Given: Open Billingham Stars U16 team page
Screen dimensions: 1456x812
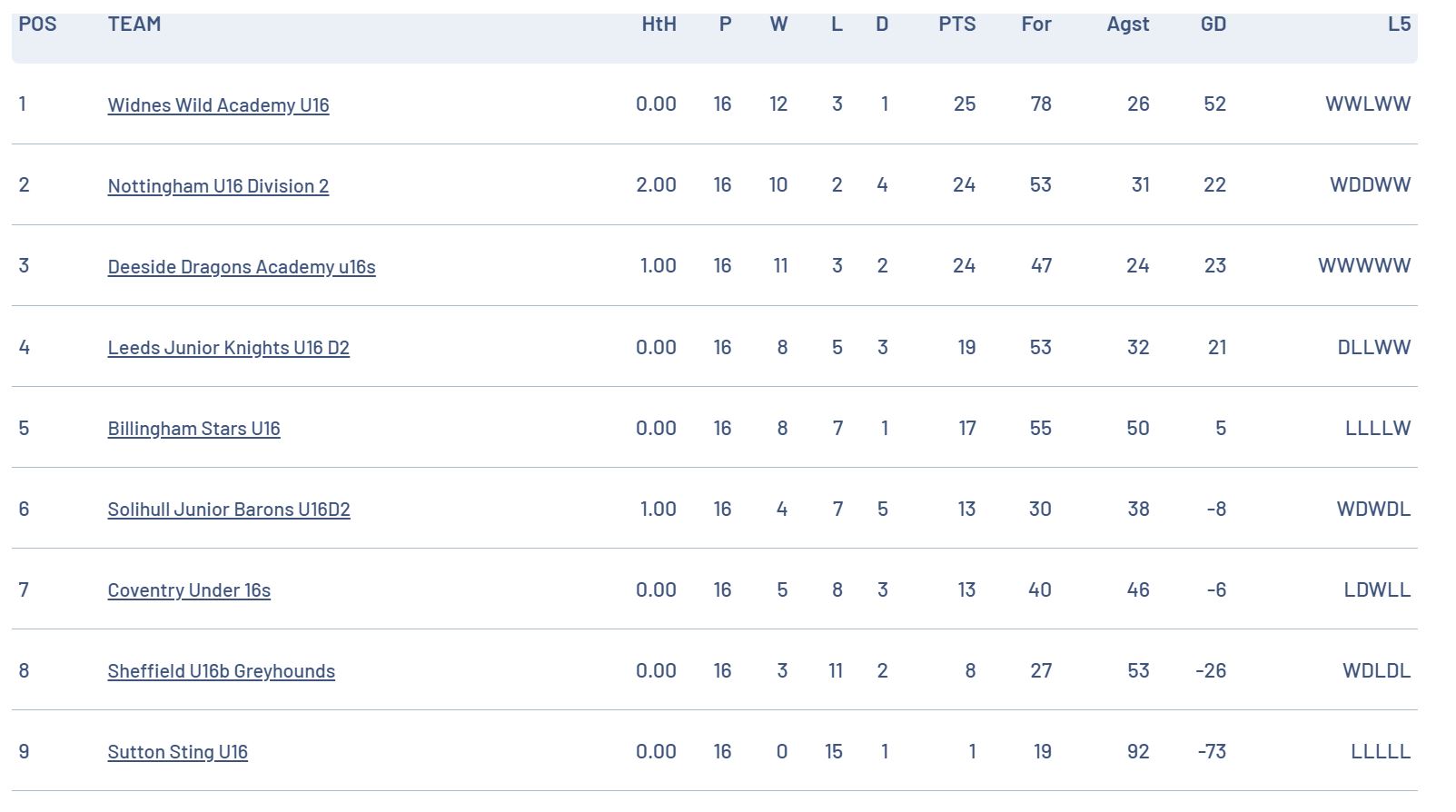Looking at the screenshot, I should point(193,428).
